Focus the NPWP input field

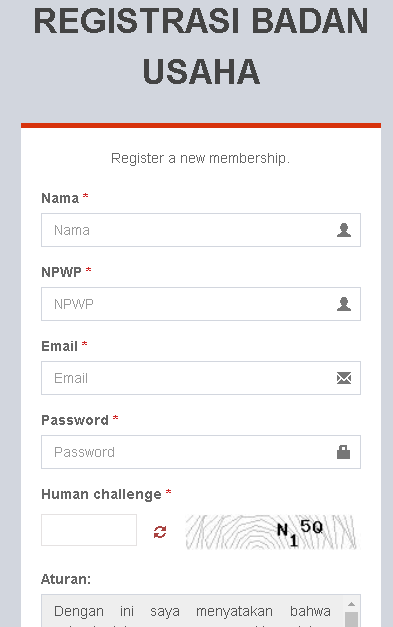[201, 304]
